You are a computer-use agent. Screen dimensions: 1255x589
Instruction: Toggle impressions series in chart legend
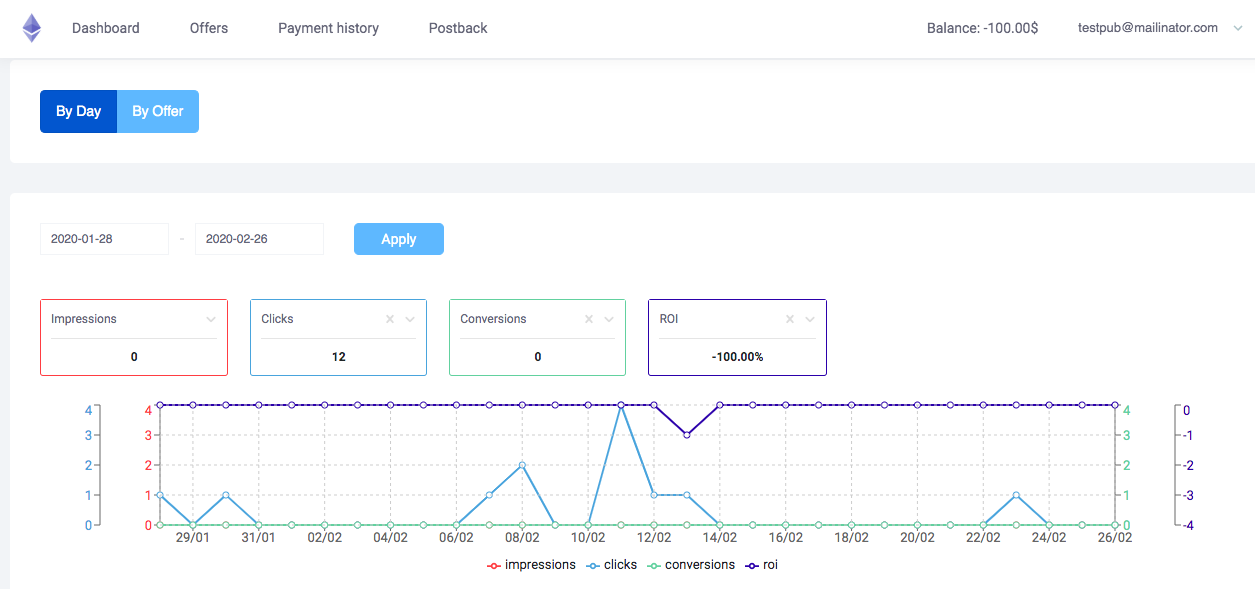click(x=531, y=565)
